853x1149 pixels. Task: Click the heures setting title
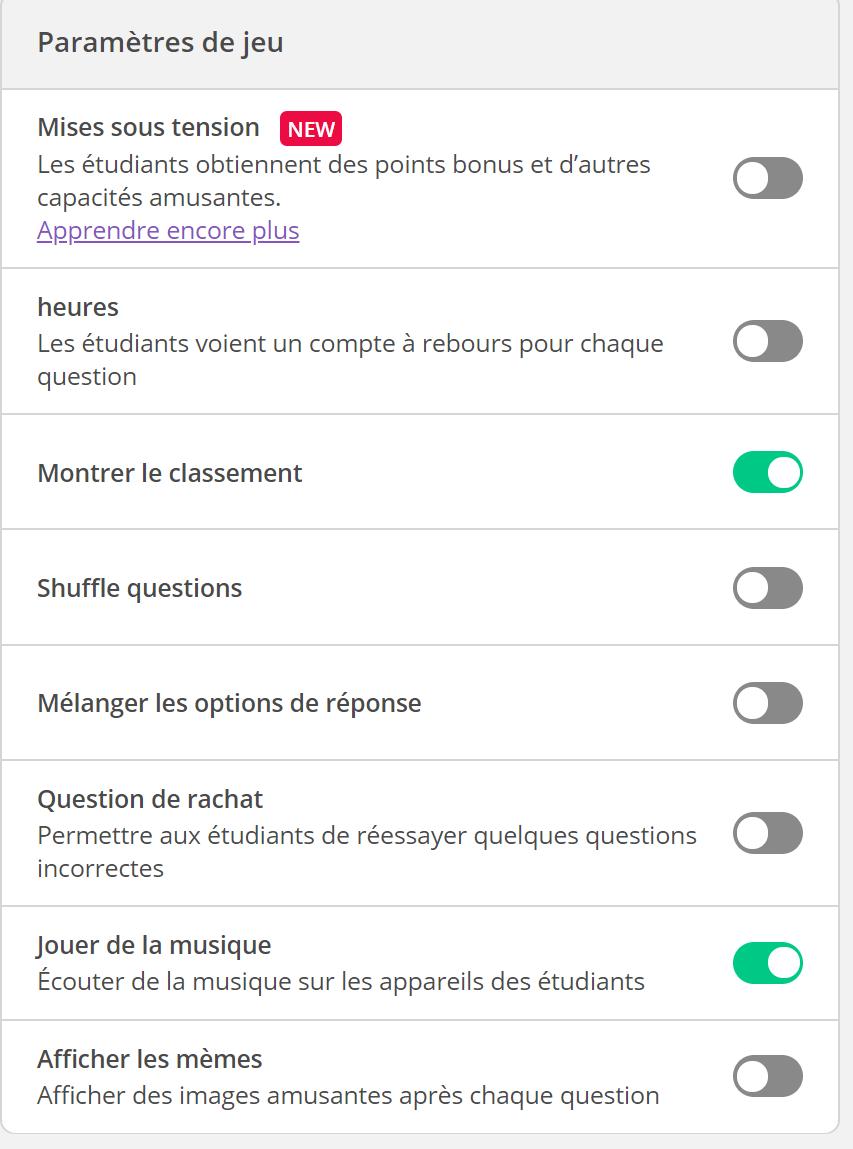point(78,308)
